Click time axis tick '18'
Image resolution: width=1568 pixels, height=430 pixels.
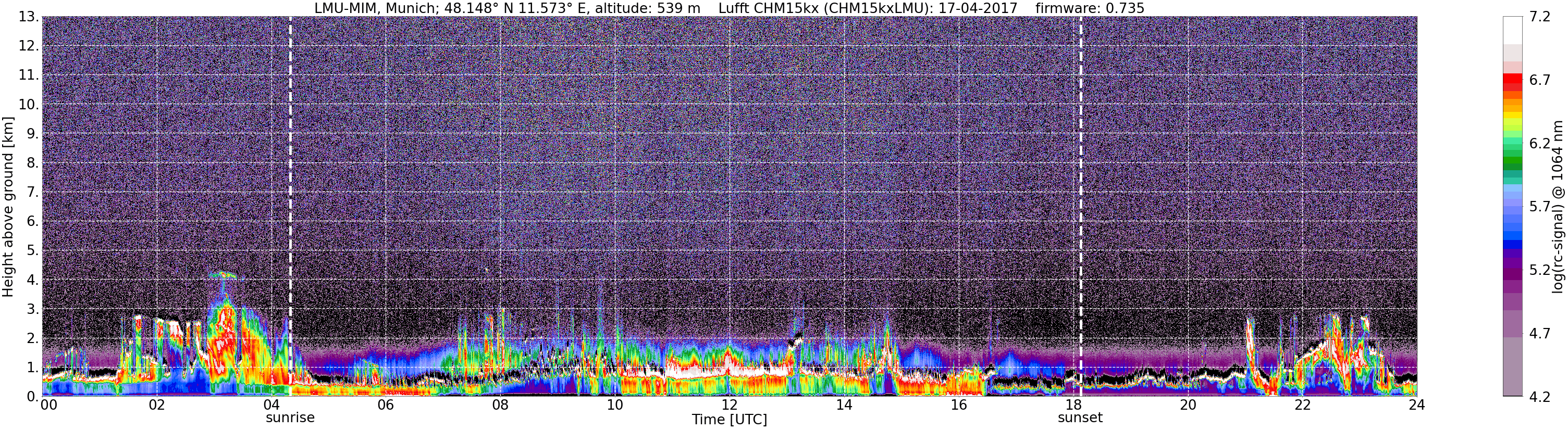pyautogui.click(x=1073, y=405)
